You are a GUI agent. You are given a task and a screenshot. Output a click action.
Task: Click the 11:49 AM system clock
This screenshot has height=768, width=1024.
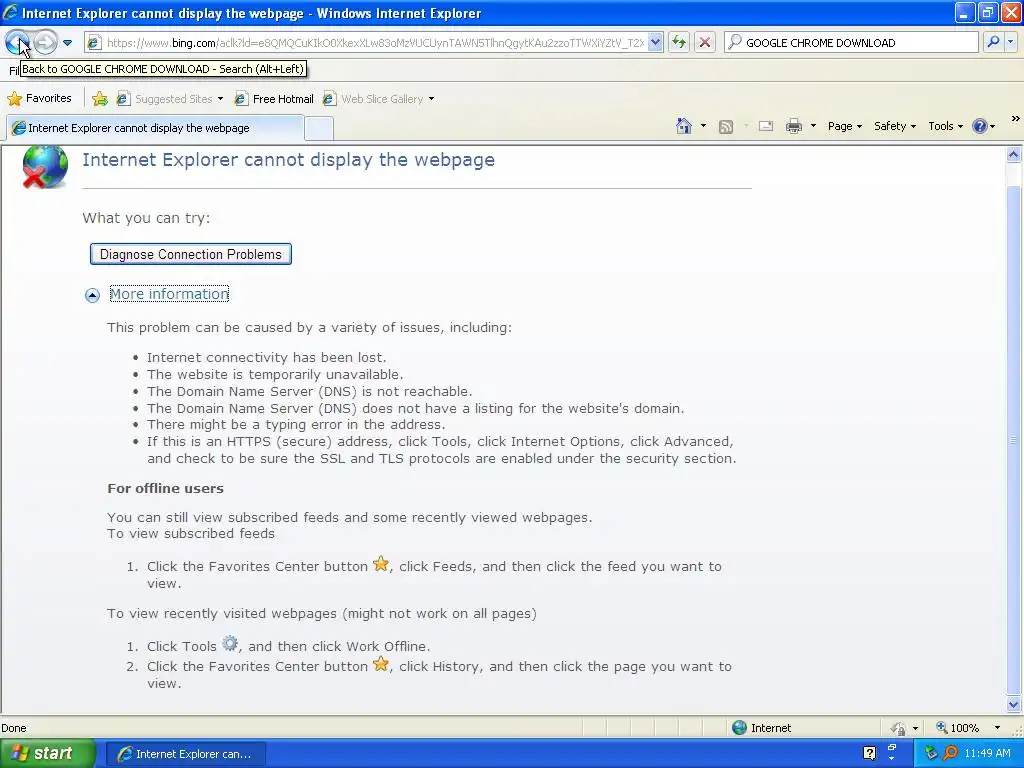pyautogui.click(x=987, y=753)
